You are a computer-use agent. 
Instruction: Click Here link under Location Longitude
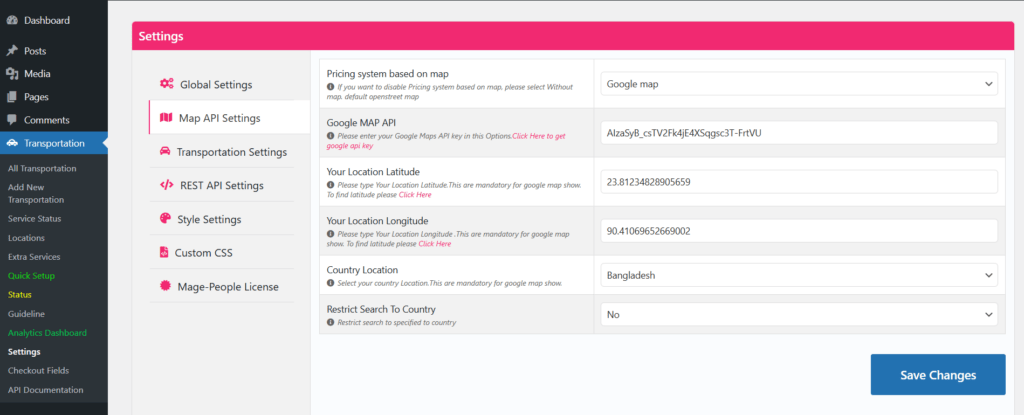(x=434, y=244)
